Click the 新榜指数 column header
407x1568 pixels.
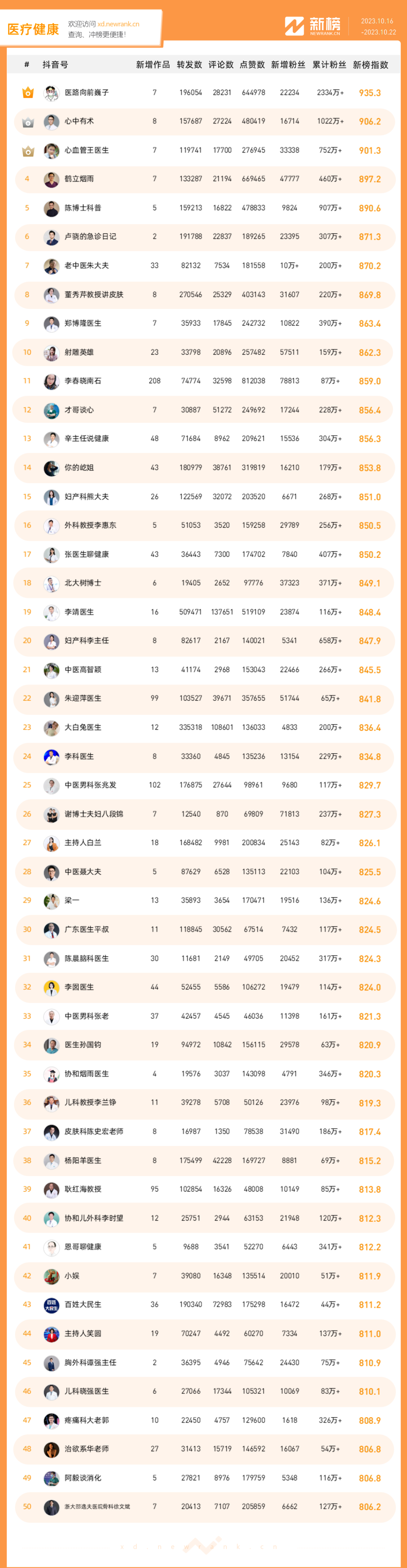coord(370,65)
